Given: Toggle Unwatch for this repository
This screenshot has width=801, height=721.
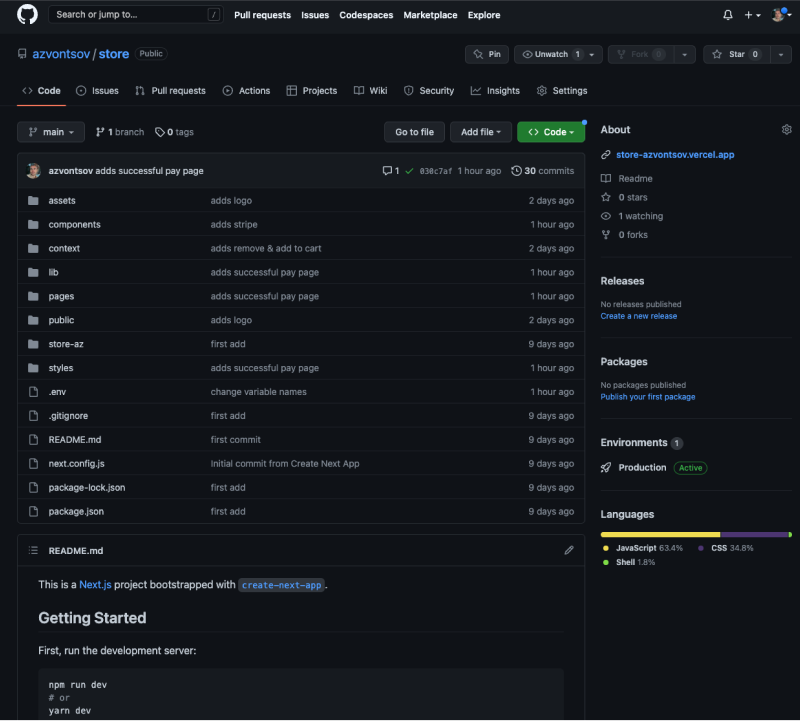Looking at the screenshot, I should click(551, 54).
